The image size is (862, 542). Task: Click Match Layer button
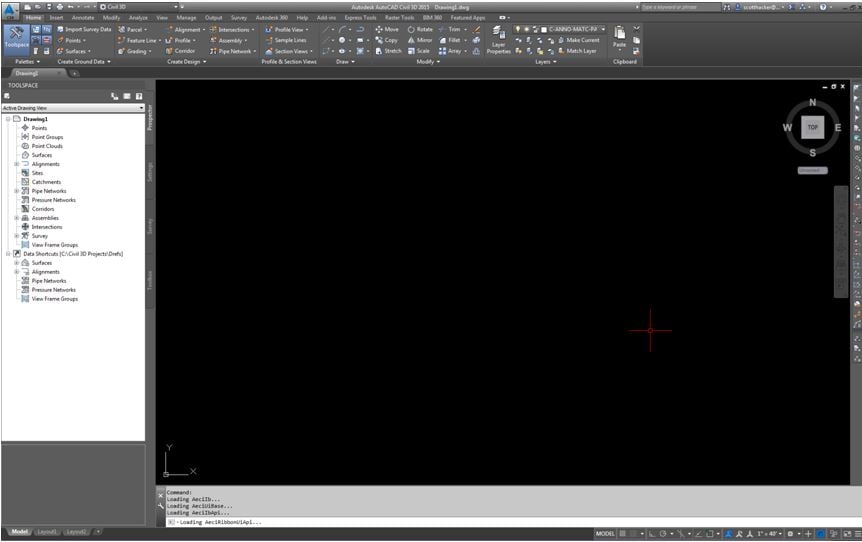577,51
